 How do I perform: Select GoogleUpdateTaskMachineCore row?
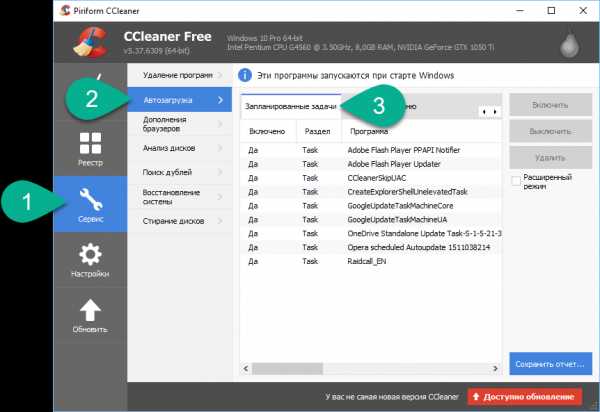point(371,205)
